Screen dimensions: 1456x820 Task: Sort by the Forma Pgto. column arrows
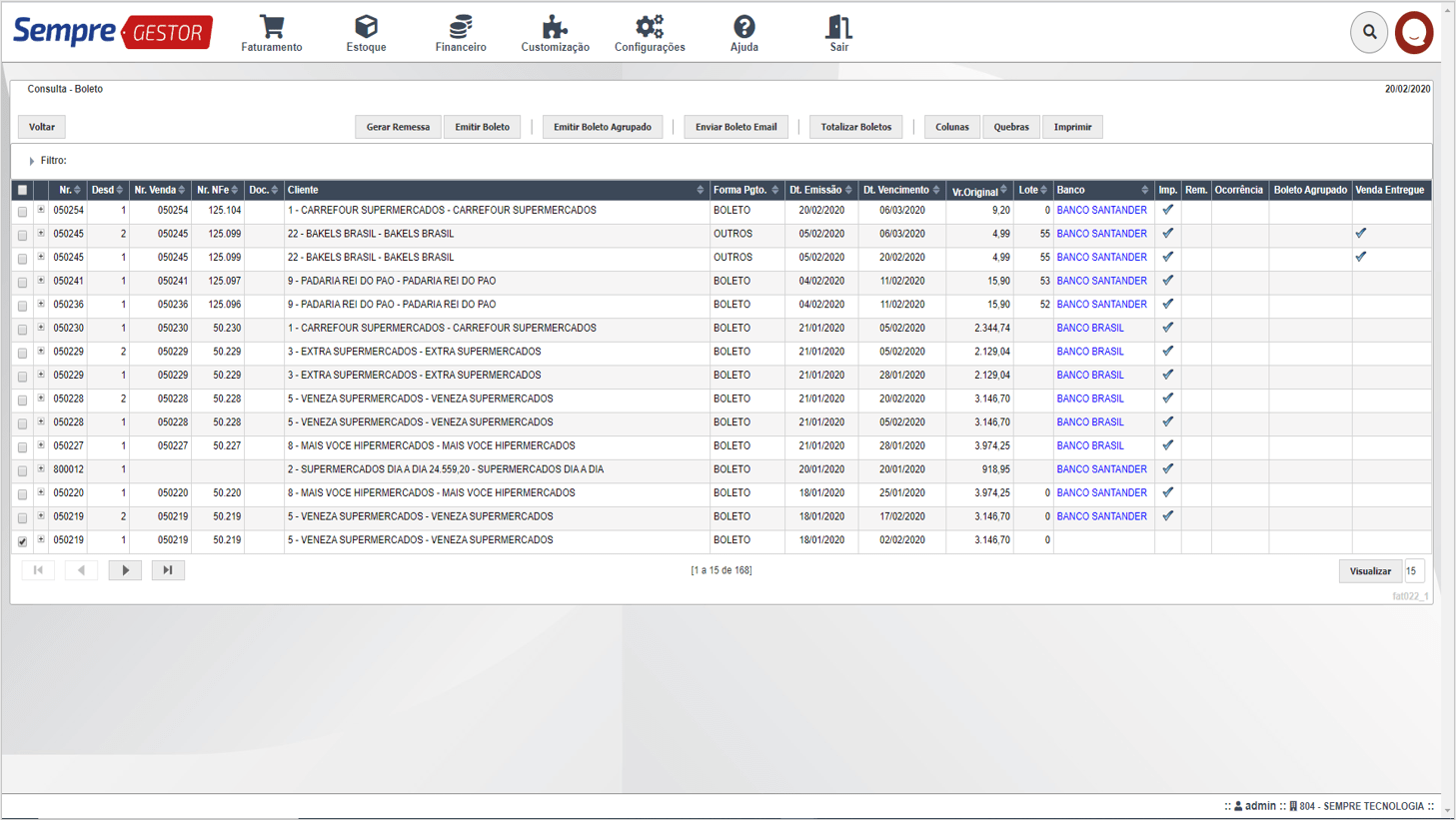tap(774, 190)
